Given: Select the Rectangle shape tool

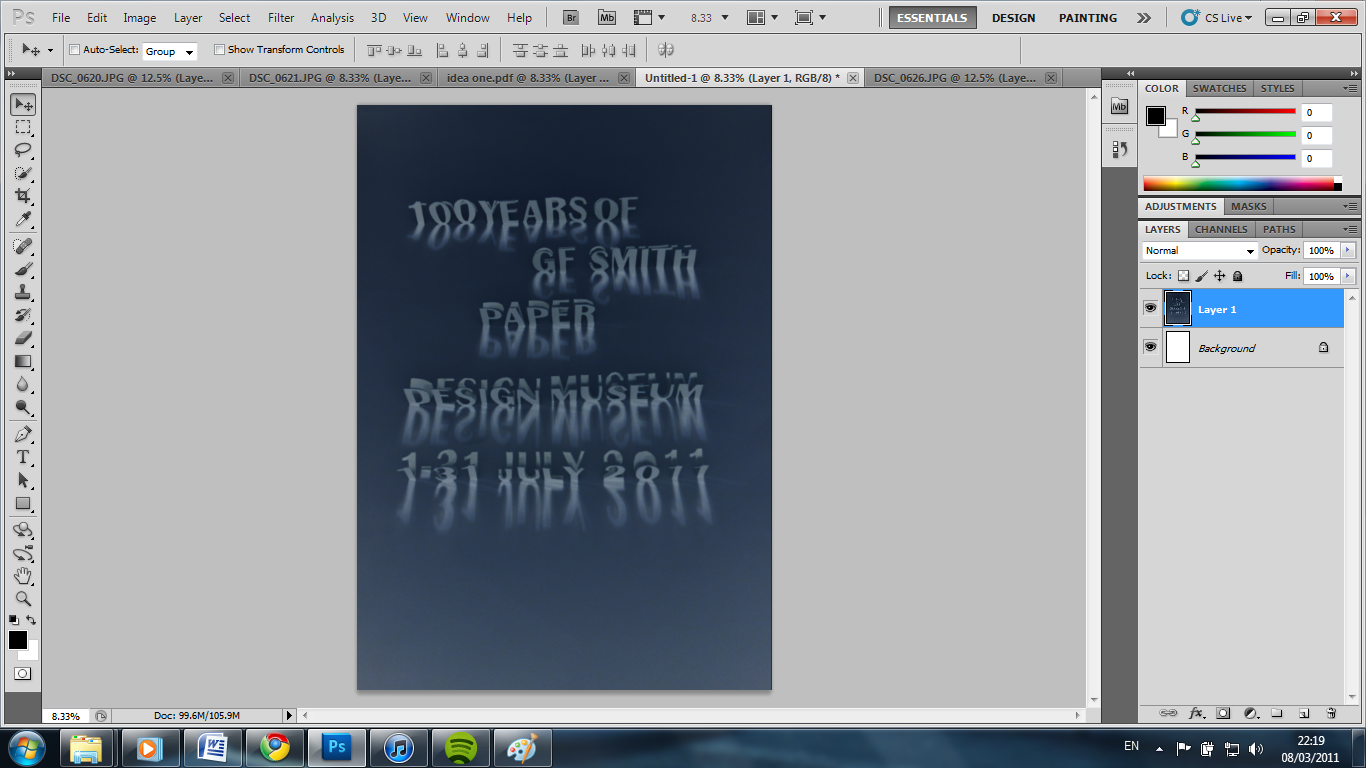Looking at the screenshot, I should click(x=23, y=503).
